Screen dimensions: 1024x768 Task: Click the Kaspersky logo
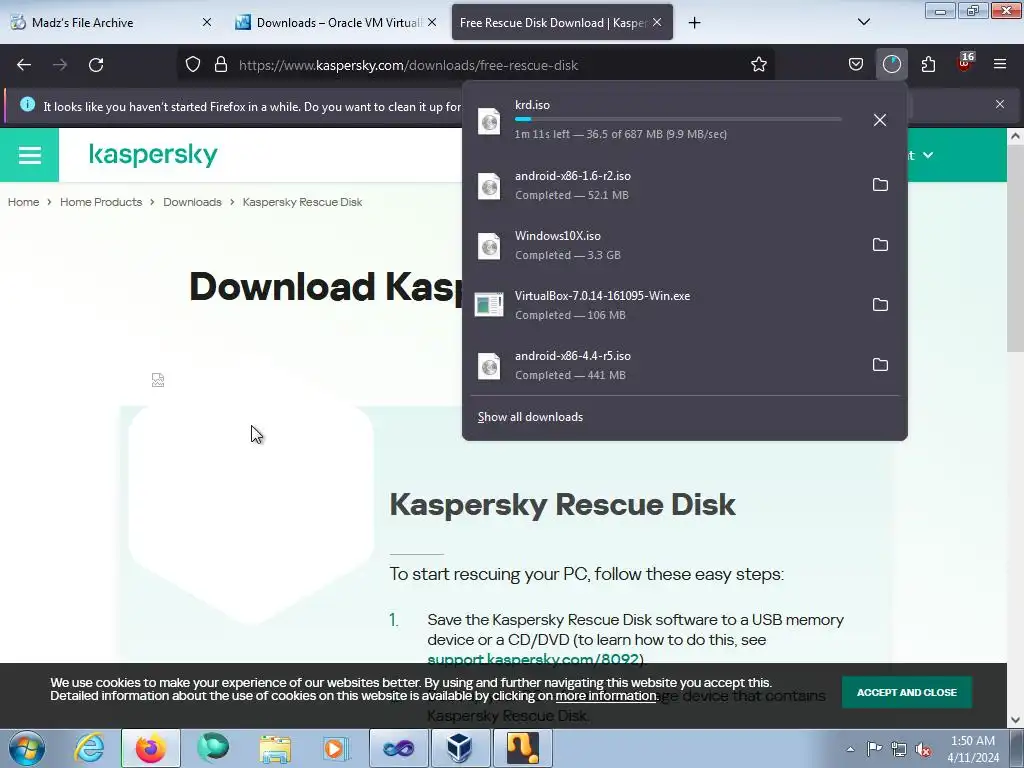153,155
